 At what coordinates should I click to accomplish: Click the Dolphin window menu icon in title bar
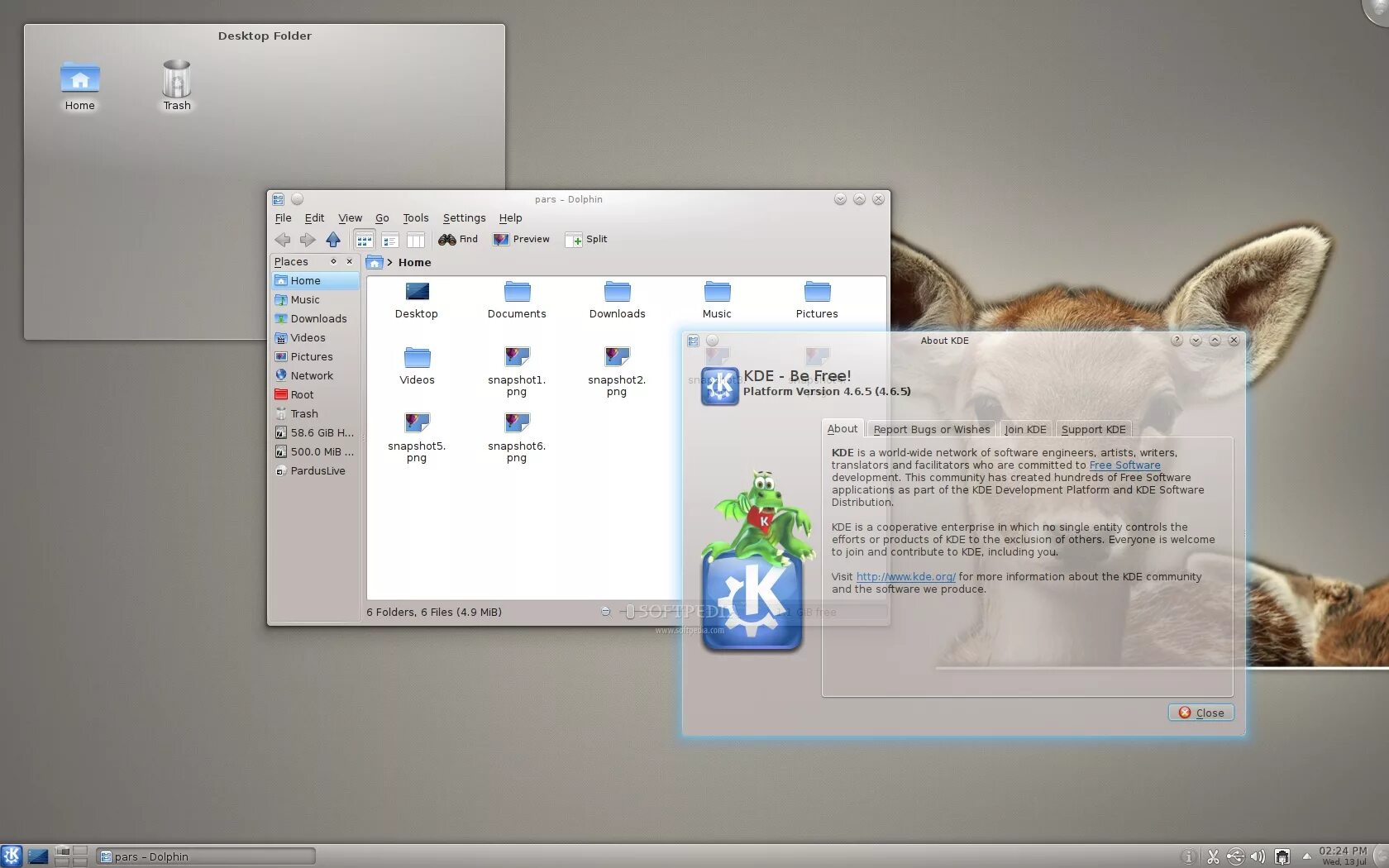[x=279, y=199]
